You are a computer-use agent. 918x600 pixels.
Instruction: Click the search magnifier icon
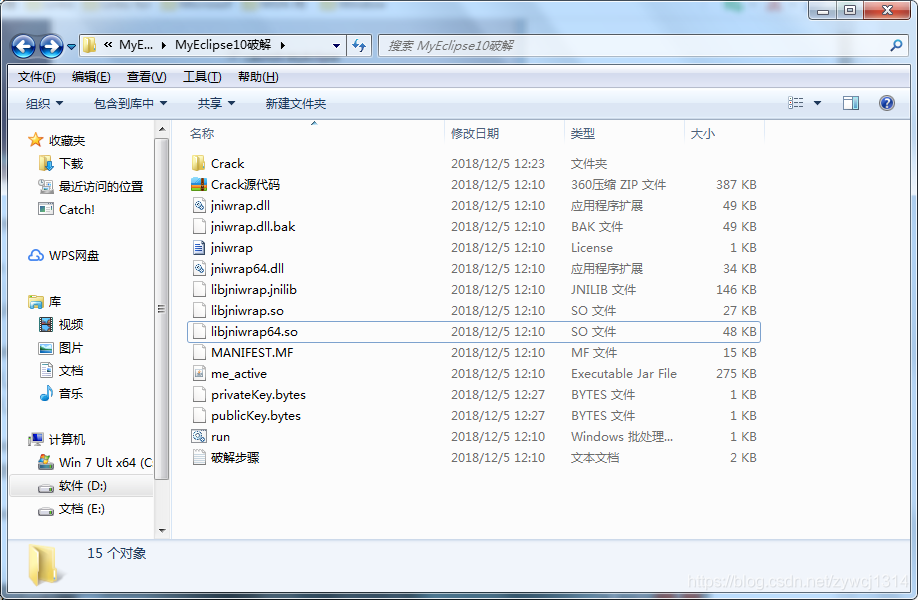click(x=896, y=45)
